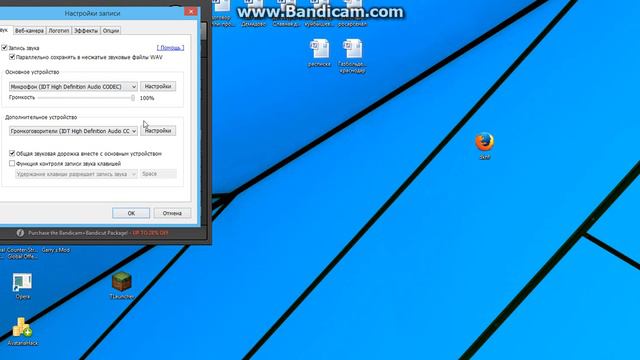
Task: Toggle the Запись звука checkbox
Action: click(4, 48)
